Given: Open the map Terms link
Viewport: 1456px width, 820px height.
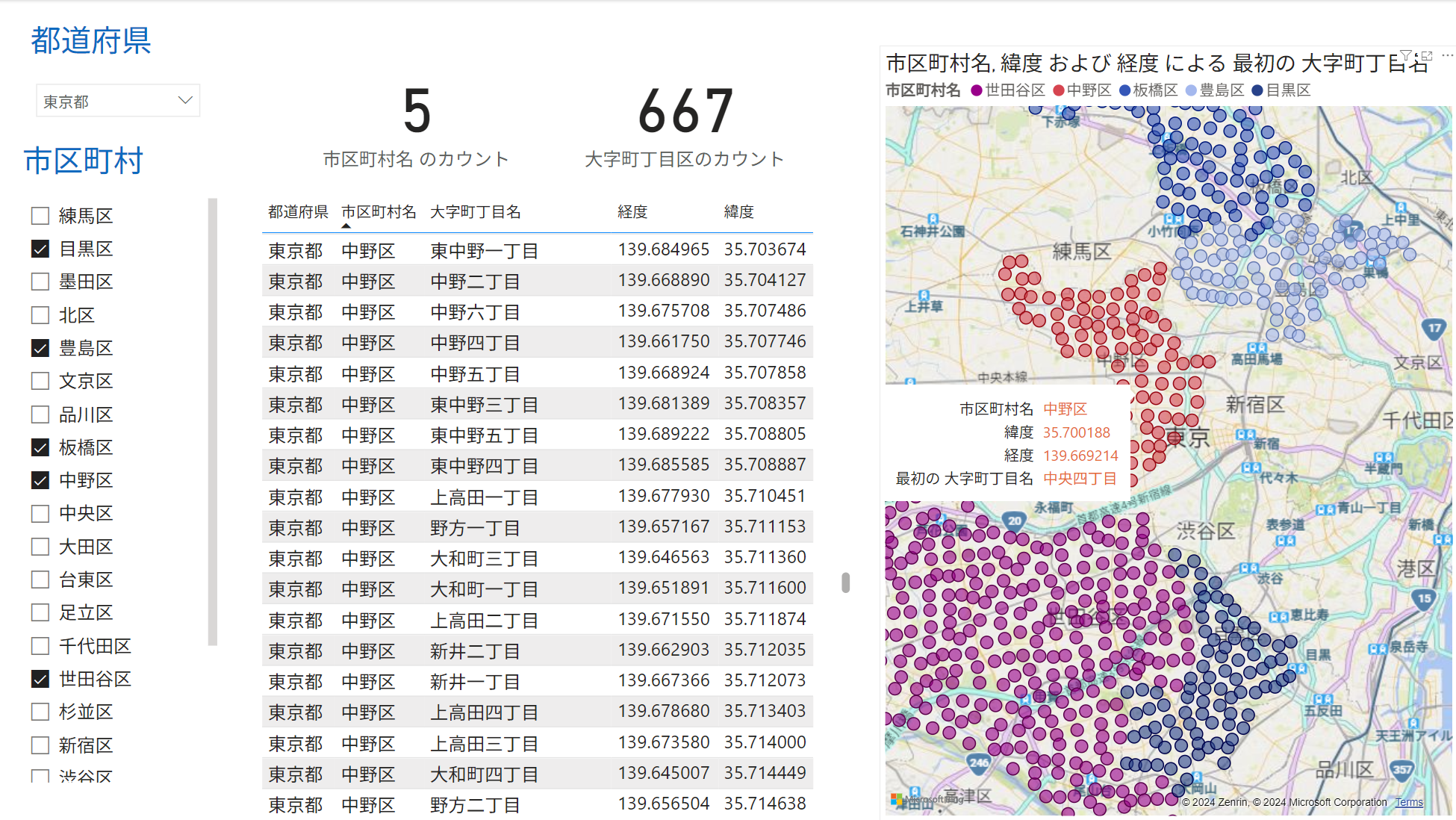Looking at the screenshot, I should click(x=1409, y=802).
